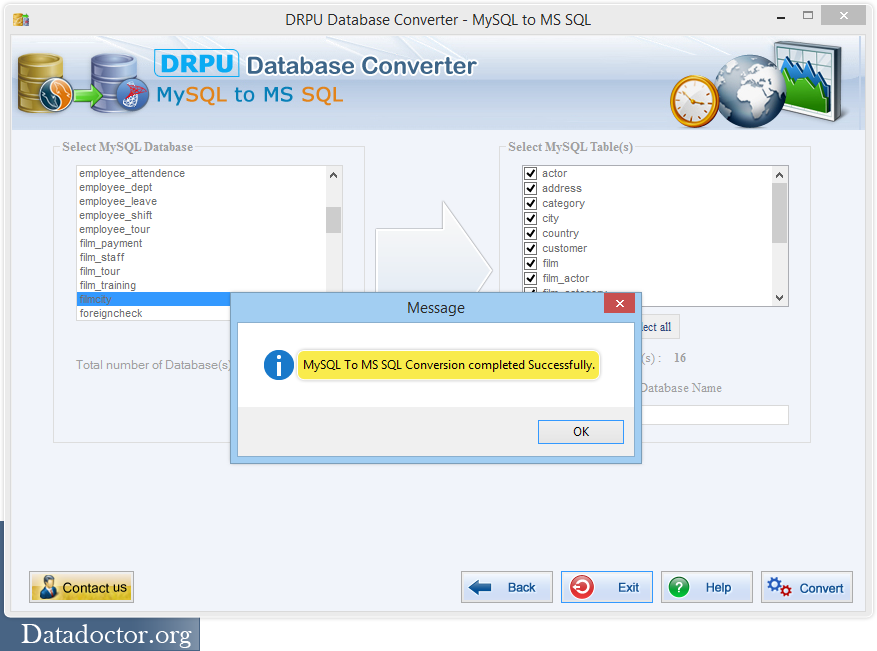
Task: Click the globe icon in banner
Action: pyautogui.click(x=751, y=91)
